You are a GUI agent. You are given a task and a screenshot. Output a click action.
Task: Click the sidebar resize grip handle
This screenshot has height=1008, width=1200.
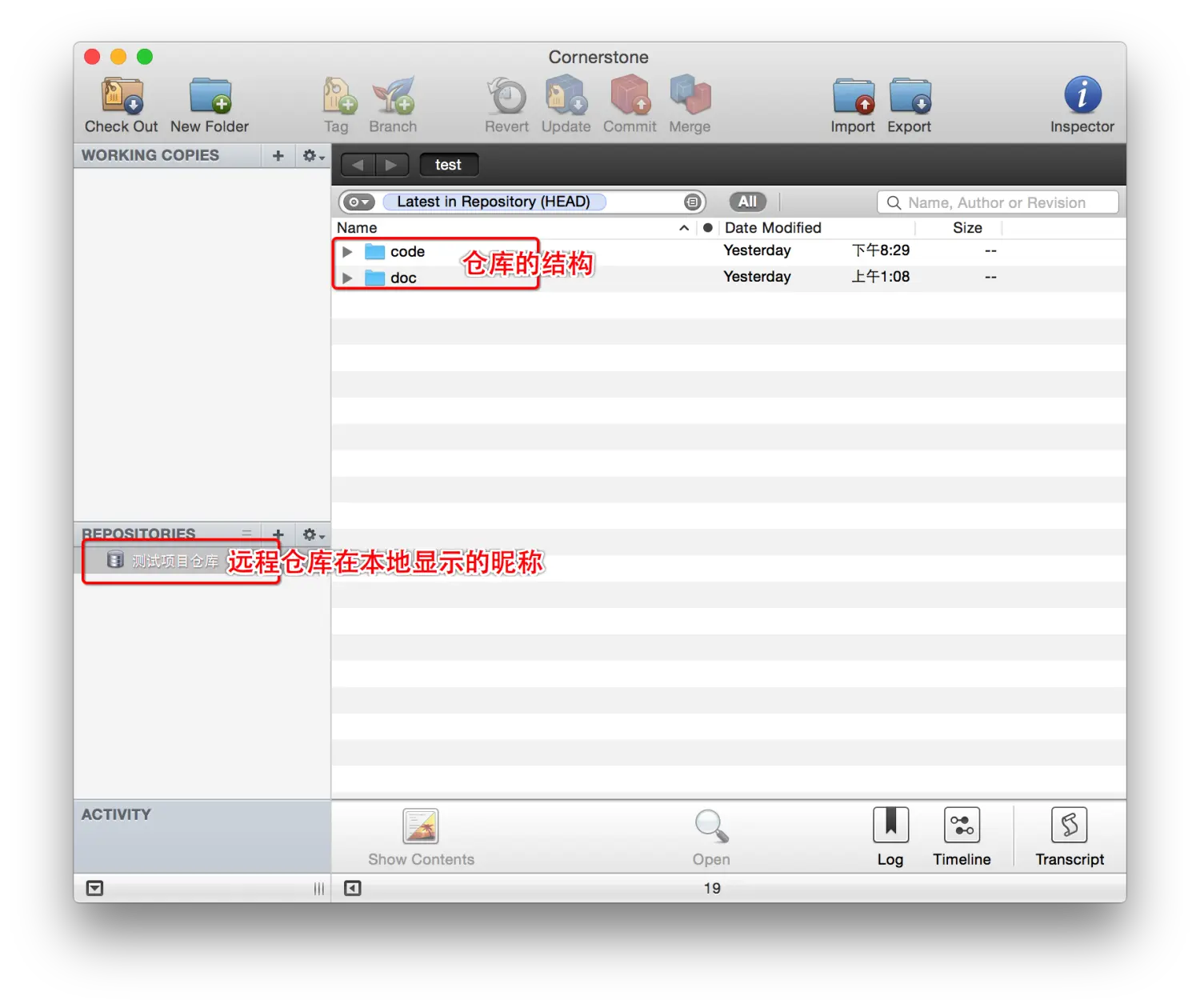[x=319, y=889]
